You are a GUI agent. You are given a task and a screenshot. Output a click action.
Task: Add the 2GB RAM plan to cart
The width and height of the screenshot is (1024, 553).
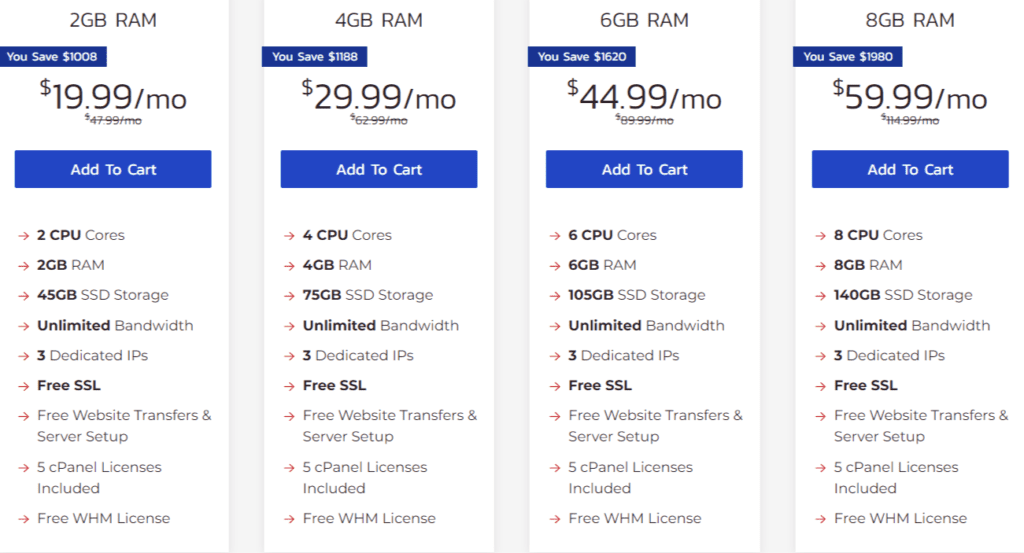[113, 169]
